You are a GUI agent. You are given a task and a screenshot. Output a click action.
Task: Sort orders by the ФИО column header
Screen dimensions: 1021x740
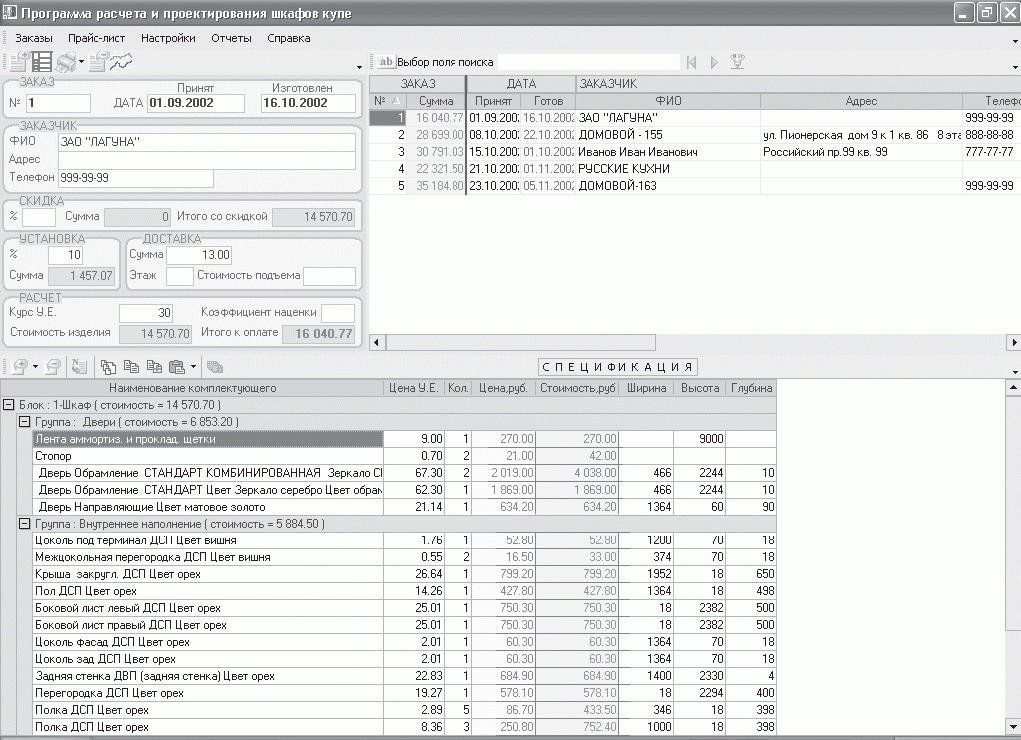click(x=667, y=101)
